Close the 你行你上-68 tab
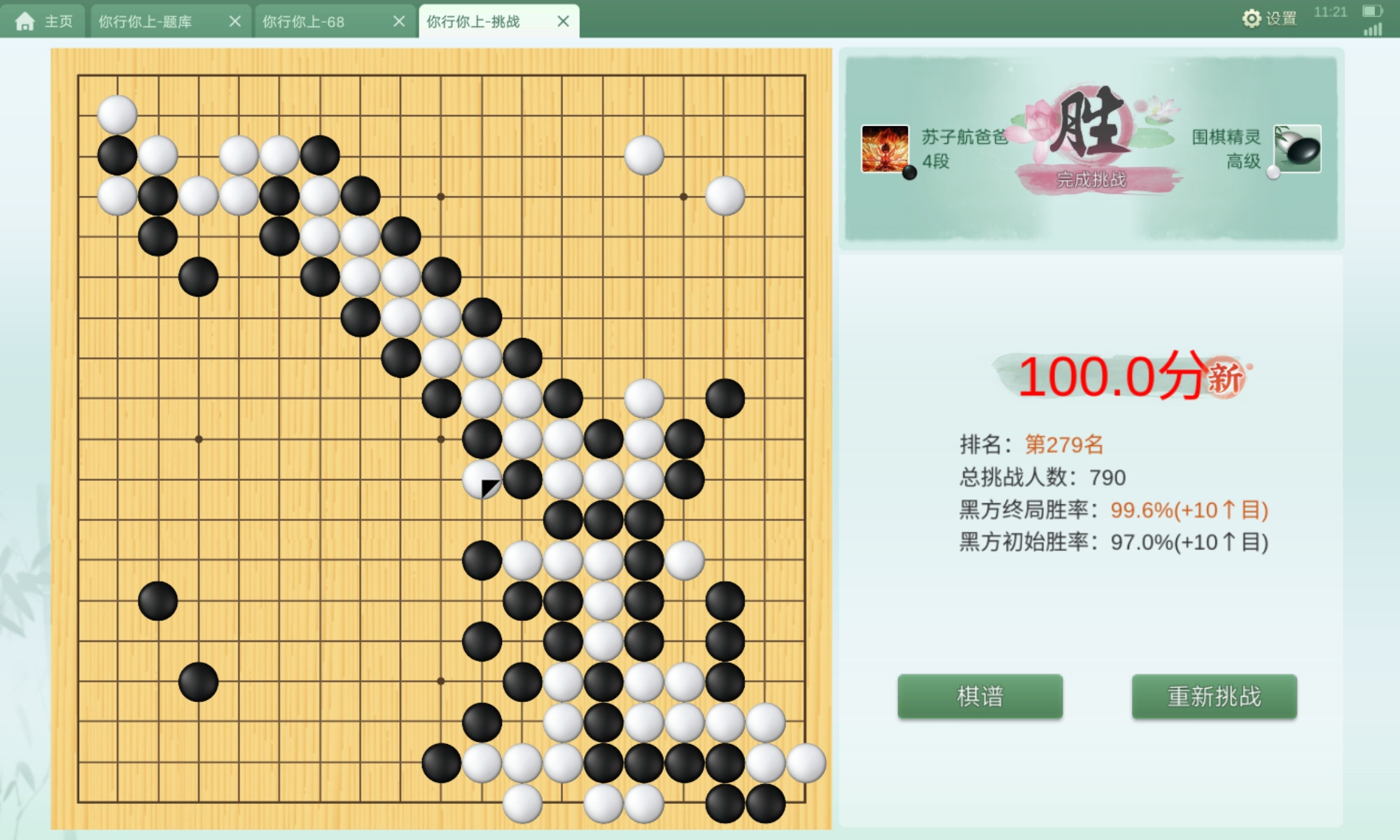This screenshot has width=1400, height=840. pos(399,22)
